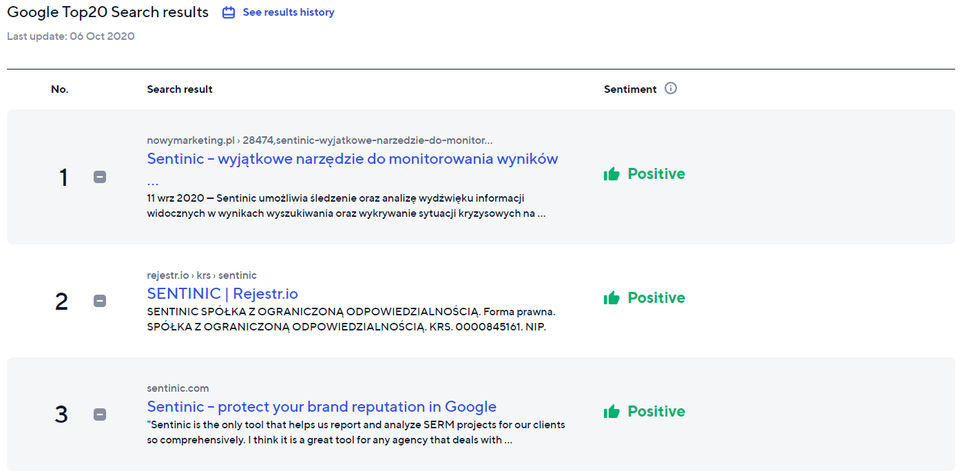Click the sentinic.com URL text
The image size is (960, 475).
(177, 388)
